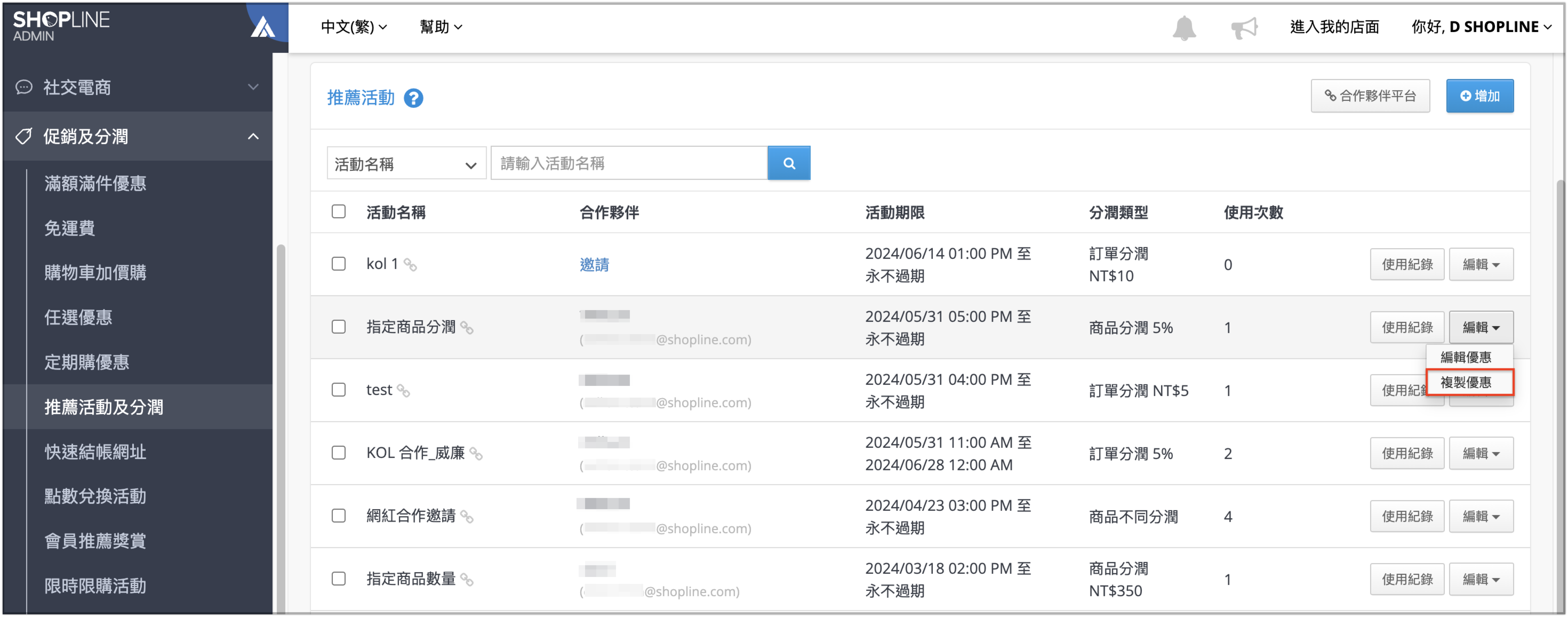This screenshot has width=1568, height=617.
Task: Open the notification bell
Action: [x=1184, y=27]
